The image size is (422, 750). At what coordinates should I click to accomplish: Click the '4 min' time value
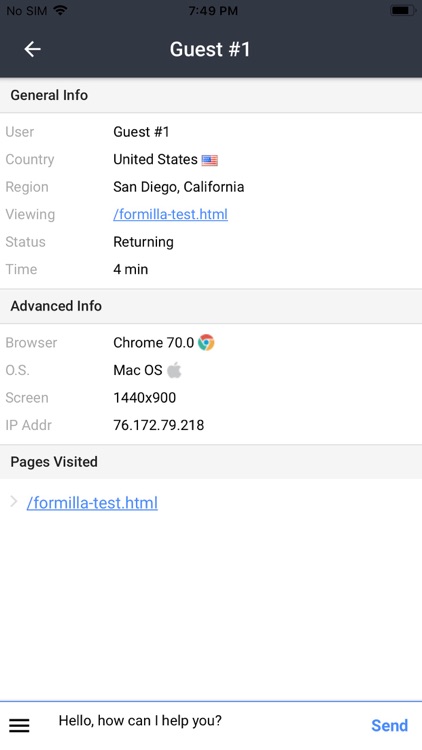point(131,269)
